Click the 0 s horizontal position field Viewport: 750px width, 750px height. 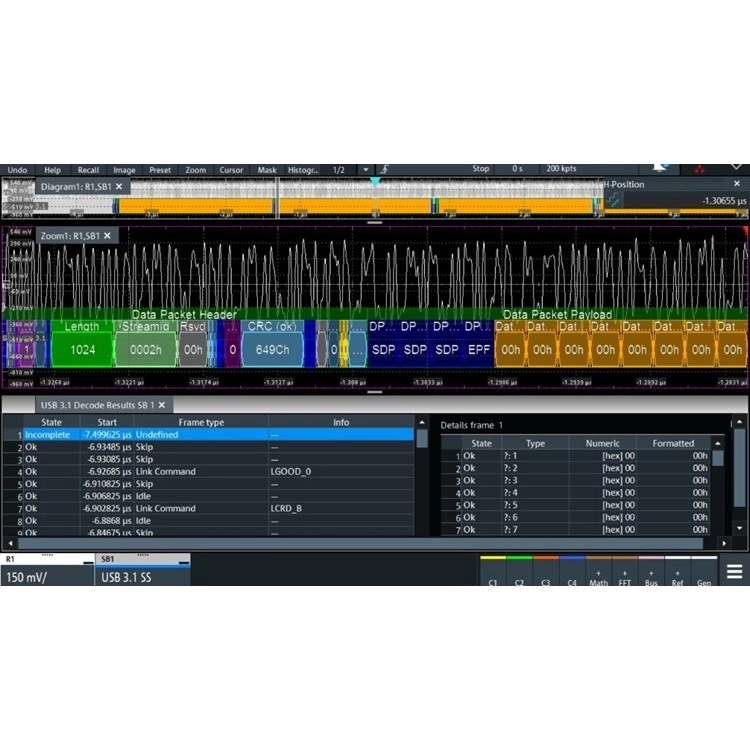click(517, 168)
